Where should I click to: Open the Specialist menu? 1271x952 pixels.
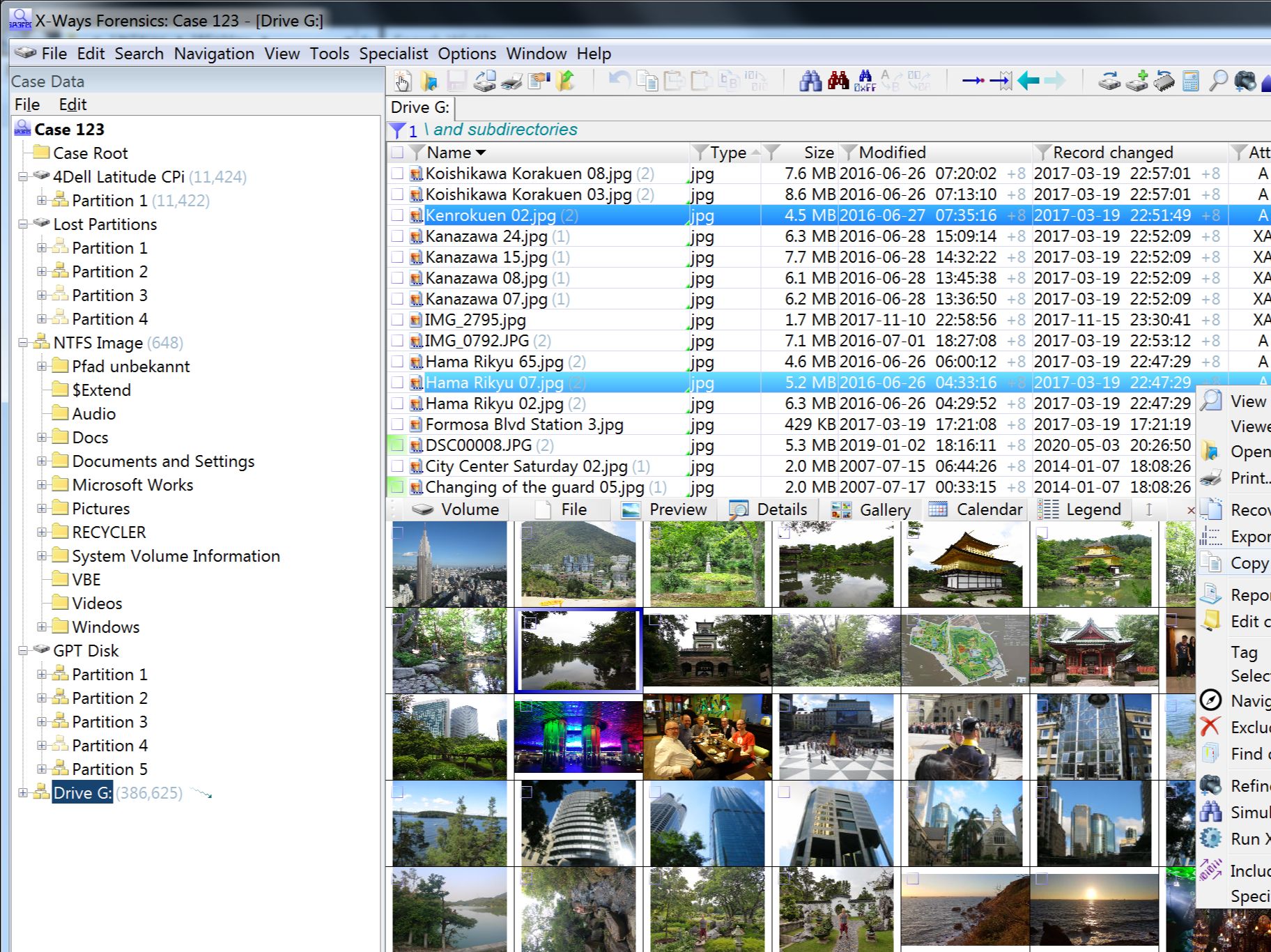coord(394,54)
